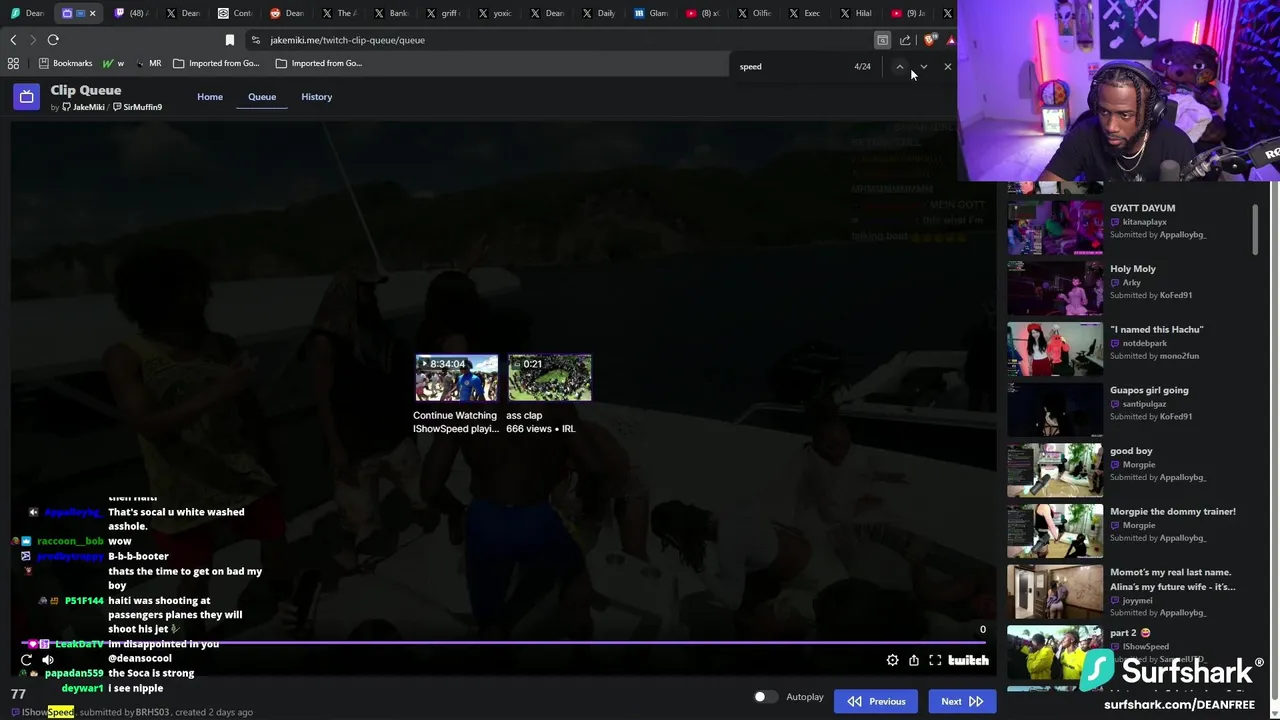
Task: Seek along the purple clip progress bar
Action: (x=504, y=643)
